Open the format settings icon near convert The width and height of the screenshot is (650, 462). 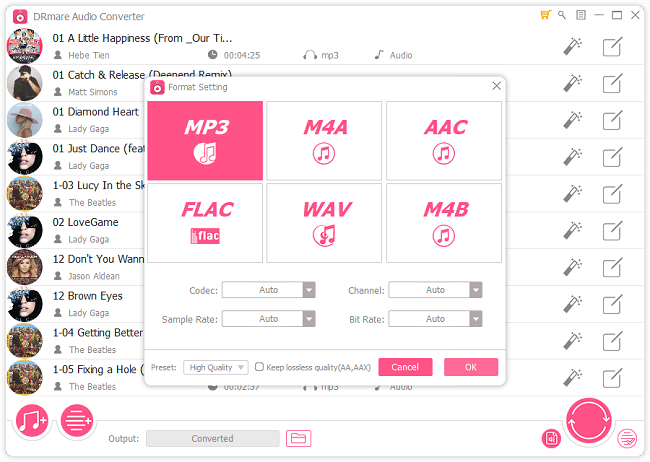point(550,438)
